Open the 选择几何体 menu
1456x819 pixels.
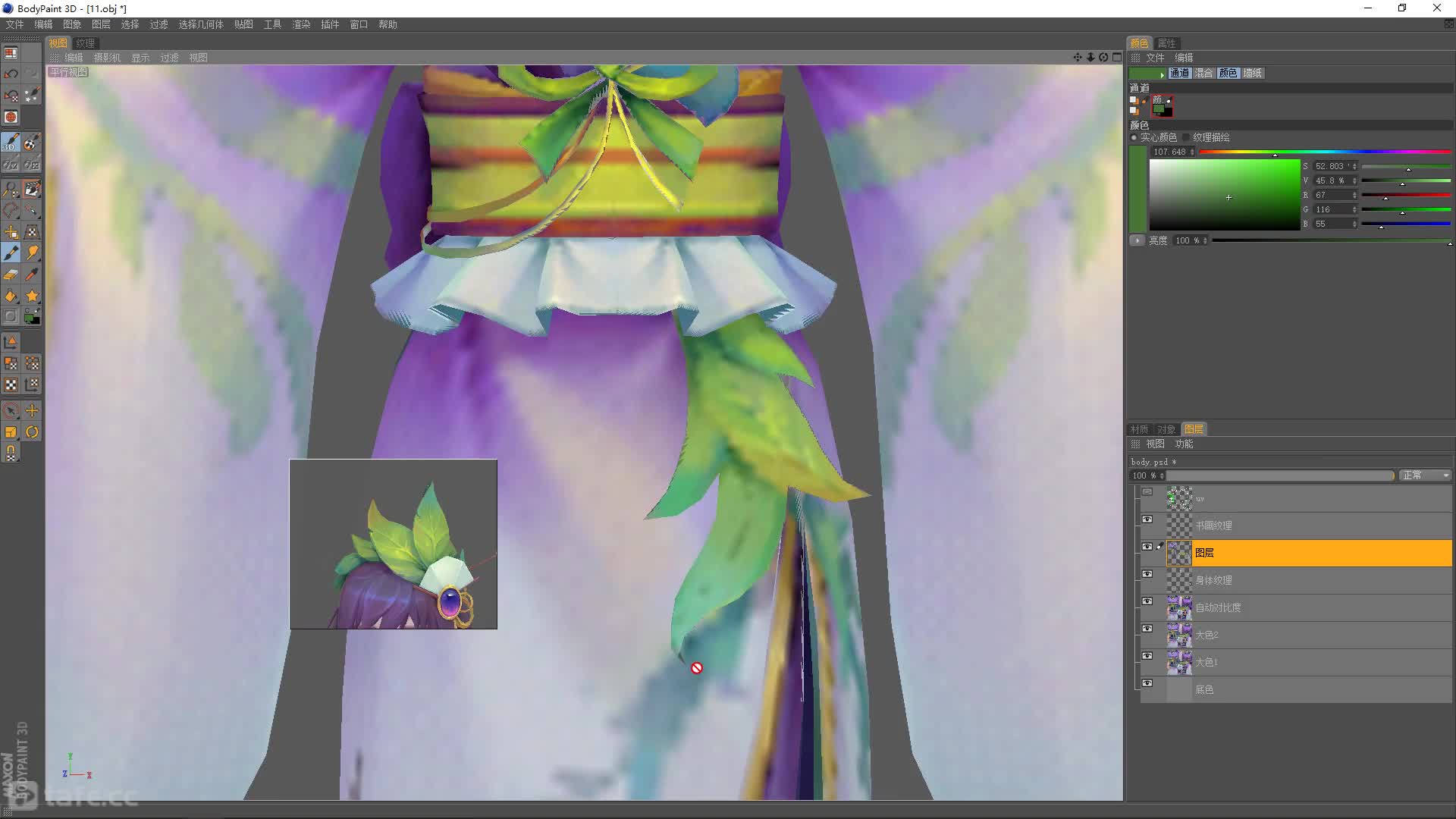coord(201,24)
